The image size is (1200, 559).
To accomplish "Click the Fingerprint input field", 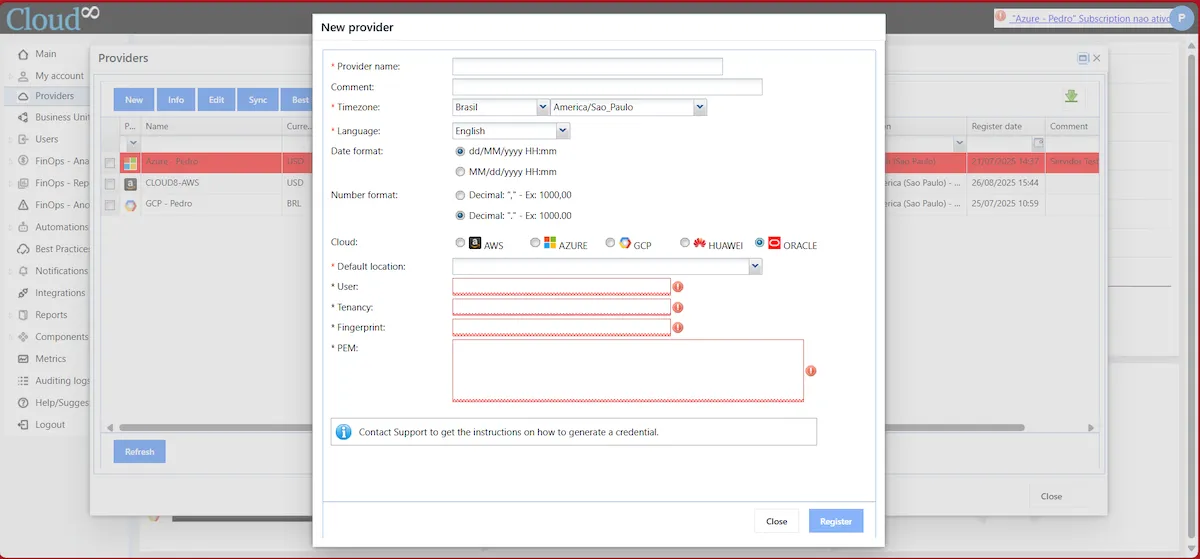I will pos(562,327).
